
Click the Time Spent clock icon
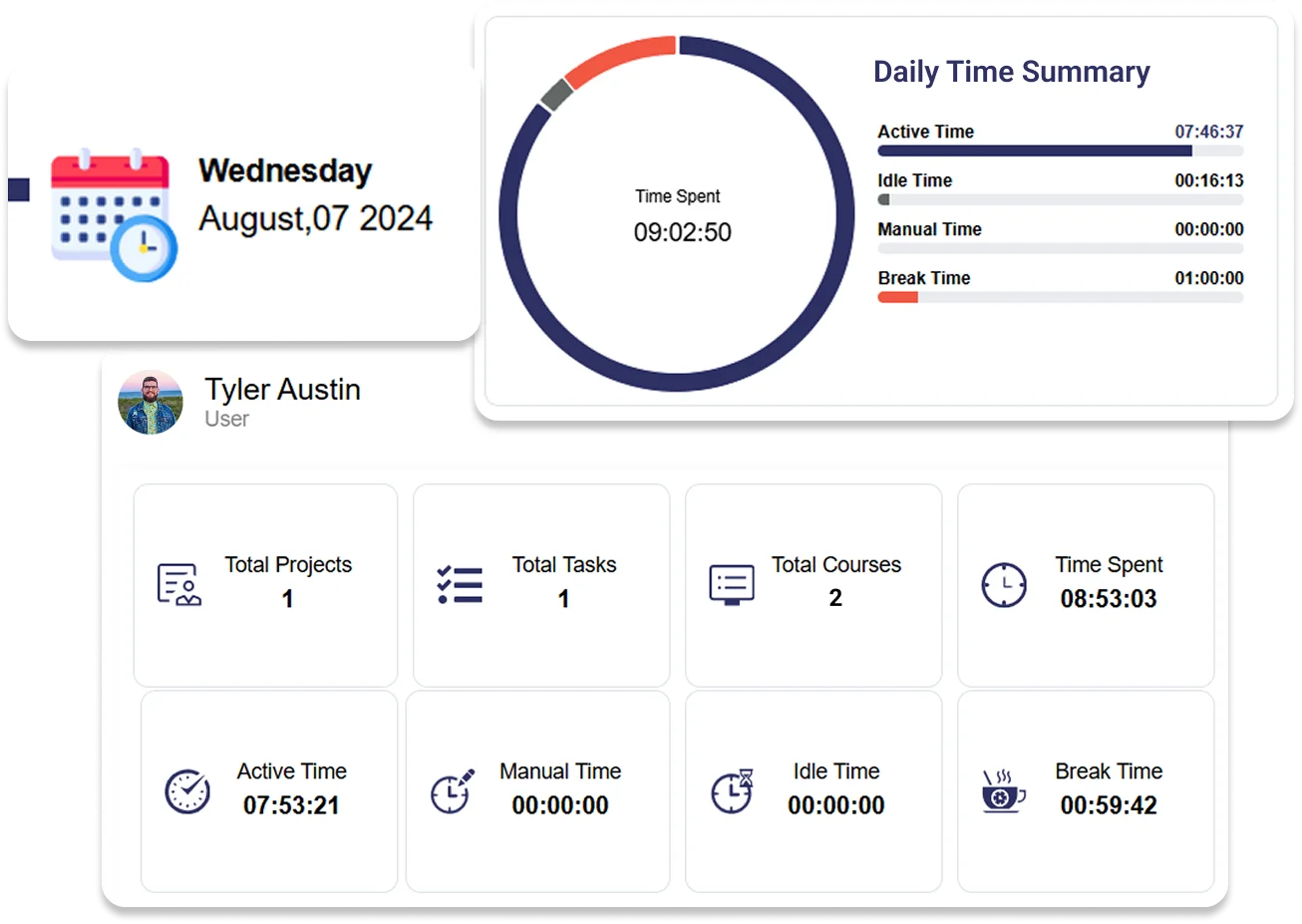pyautogui.click(x=1004, y=585)
